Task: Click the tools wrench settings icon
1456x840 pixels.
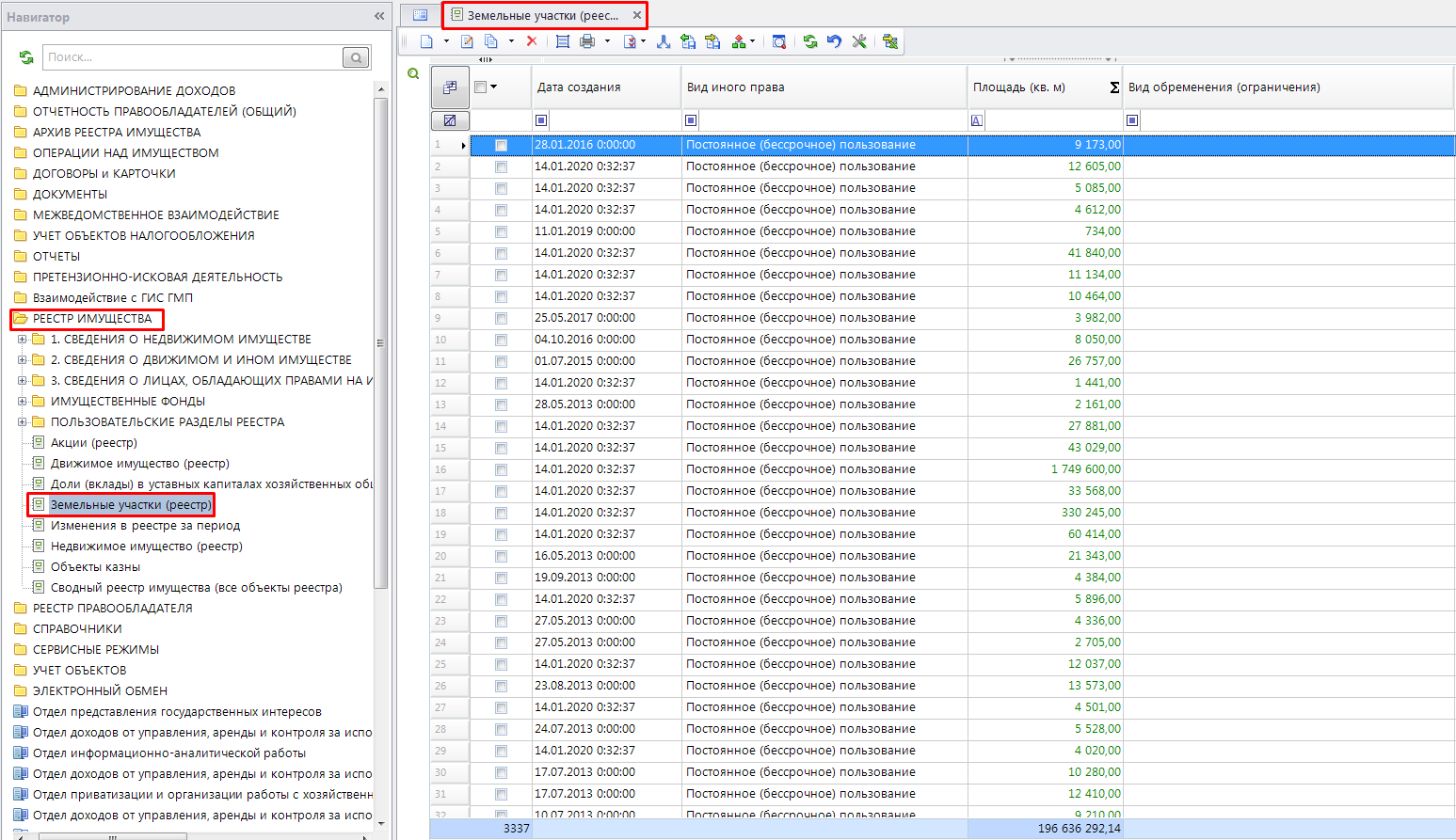Action: (x=859, y=41)
